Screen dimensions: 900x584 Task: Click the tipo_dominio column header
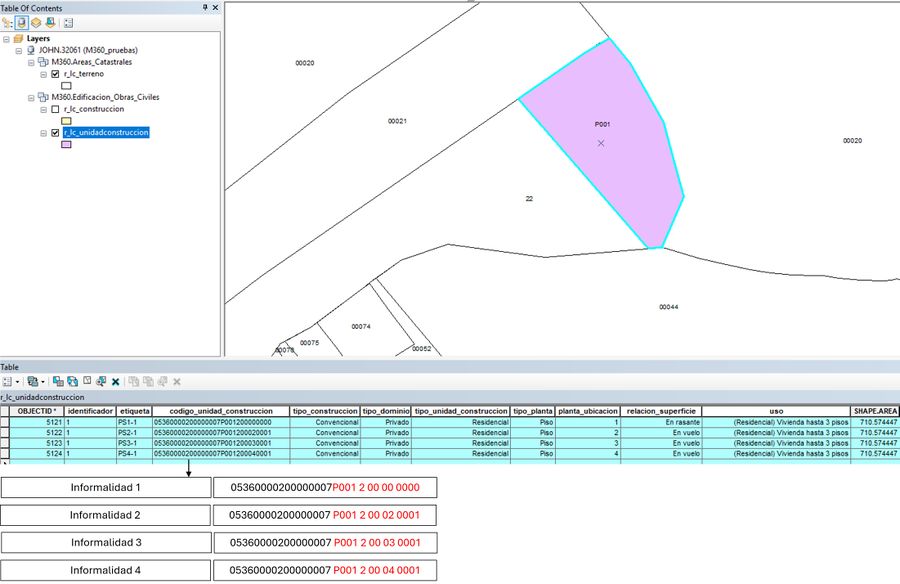386,411
